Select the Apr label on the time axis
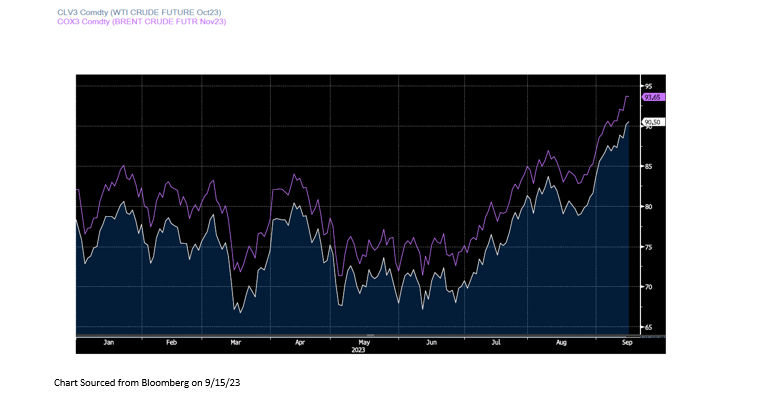This screenshot has height=395, width=758. (300, 342)
